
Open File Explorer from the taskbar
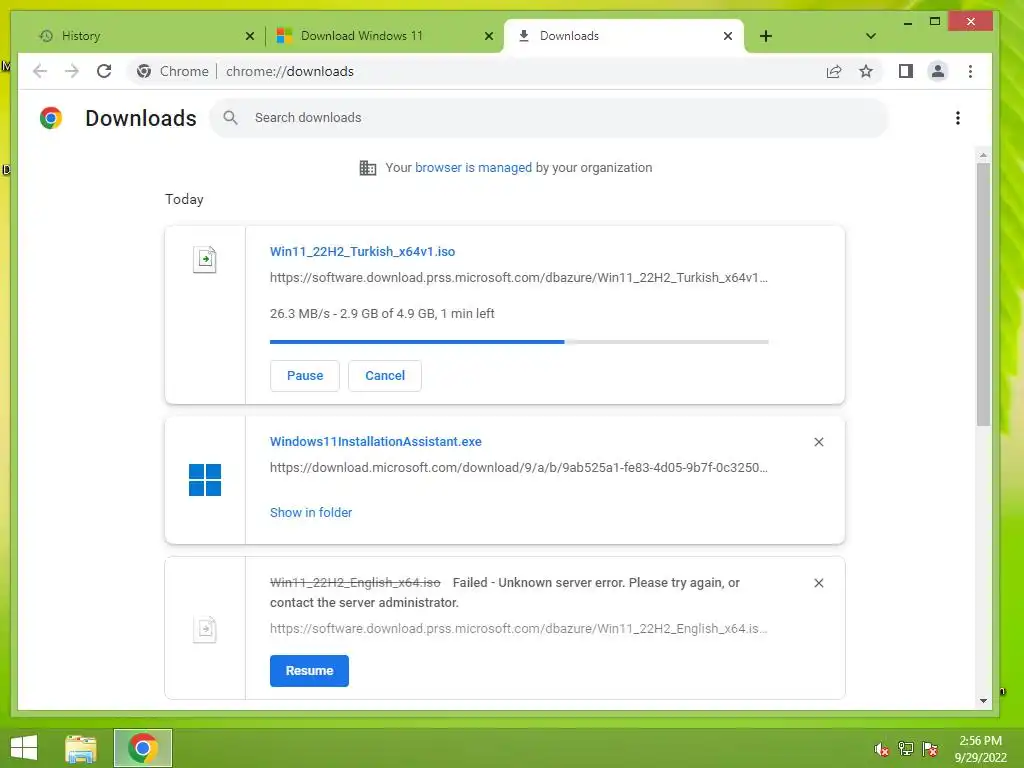tap(81, 748)
